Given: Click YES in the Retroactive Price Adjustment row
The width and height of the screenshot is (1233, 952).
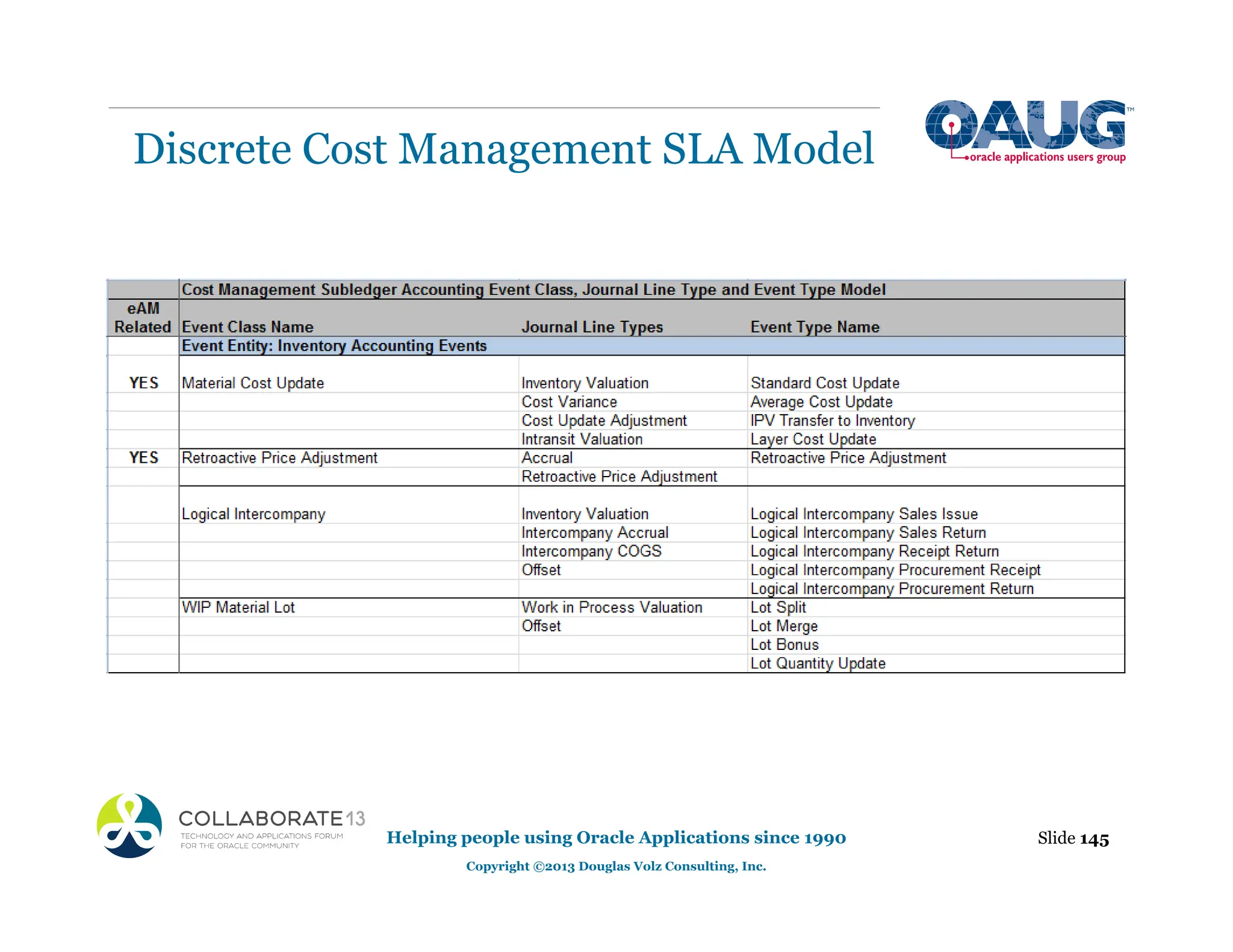Looking at the screenshot, I should tap(144, 457).
